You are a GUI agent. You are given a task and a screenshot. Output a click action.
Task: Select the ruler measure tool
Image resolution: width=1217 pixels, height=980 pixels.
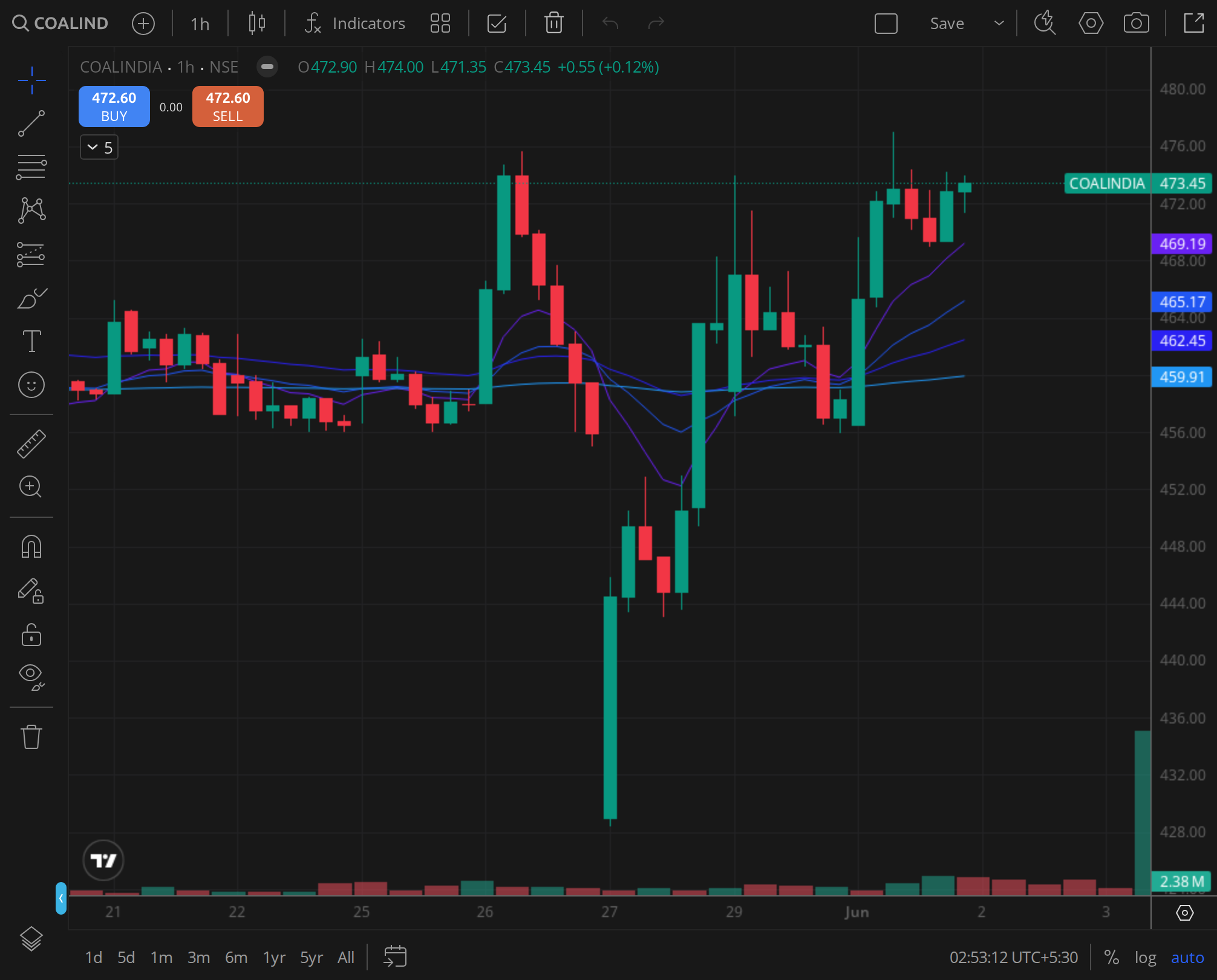click(31, 443)
